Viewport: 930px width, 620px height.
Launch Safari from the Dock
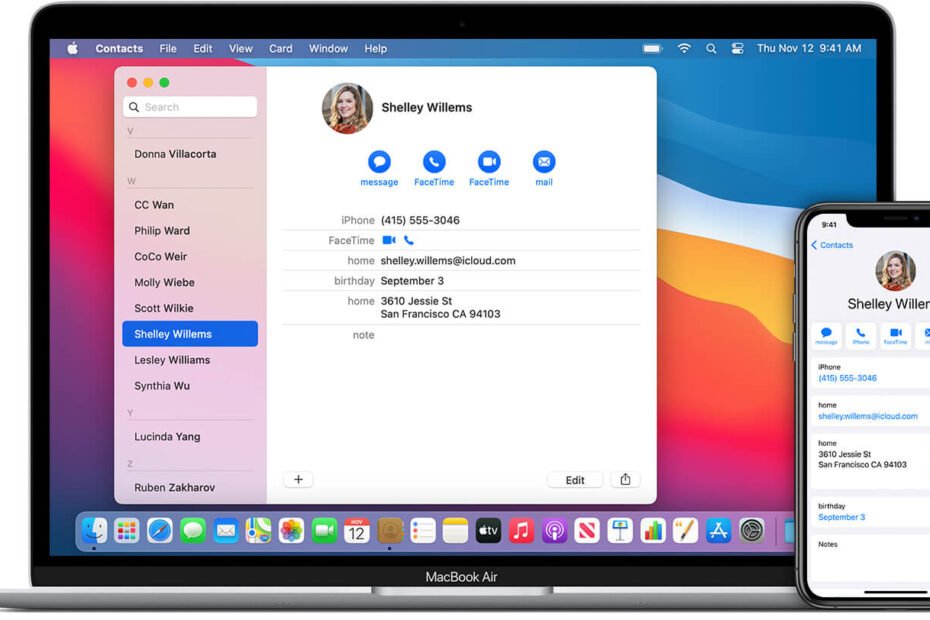160,530
